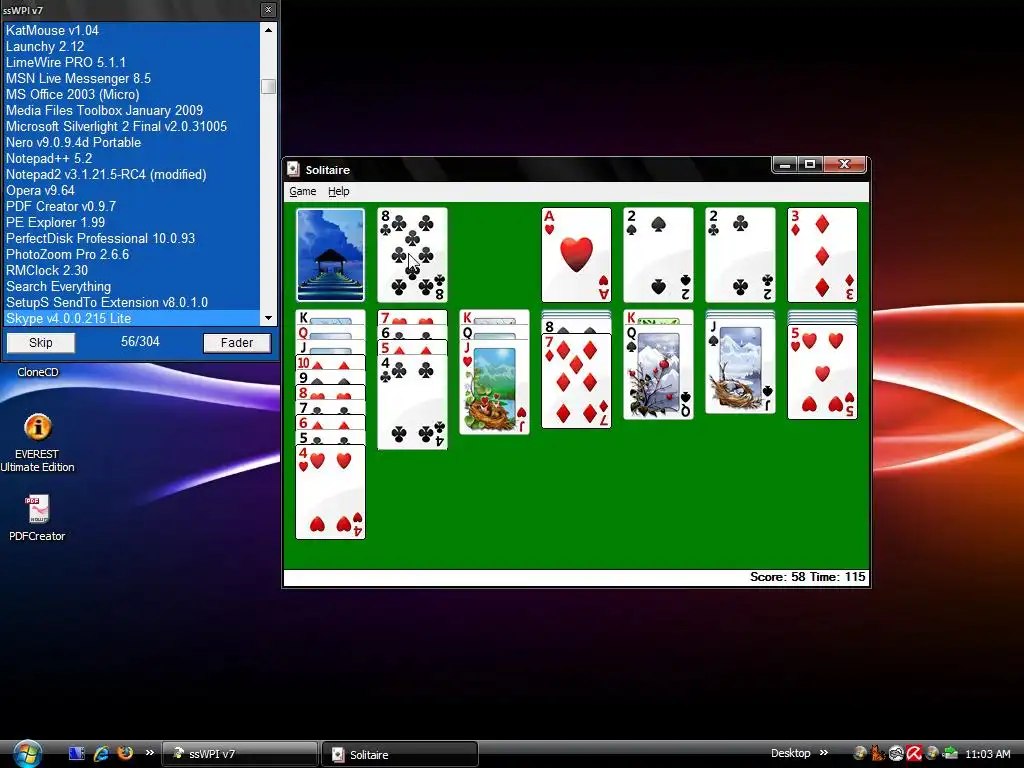Click the Windows Start orb
Screen dimensions: 1024x768
coord(27,754)
